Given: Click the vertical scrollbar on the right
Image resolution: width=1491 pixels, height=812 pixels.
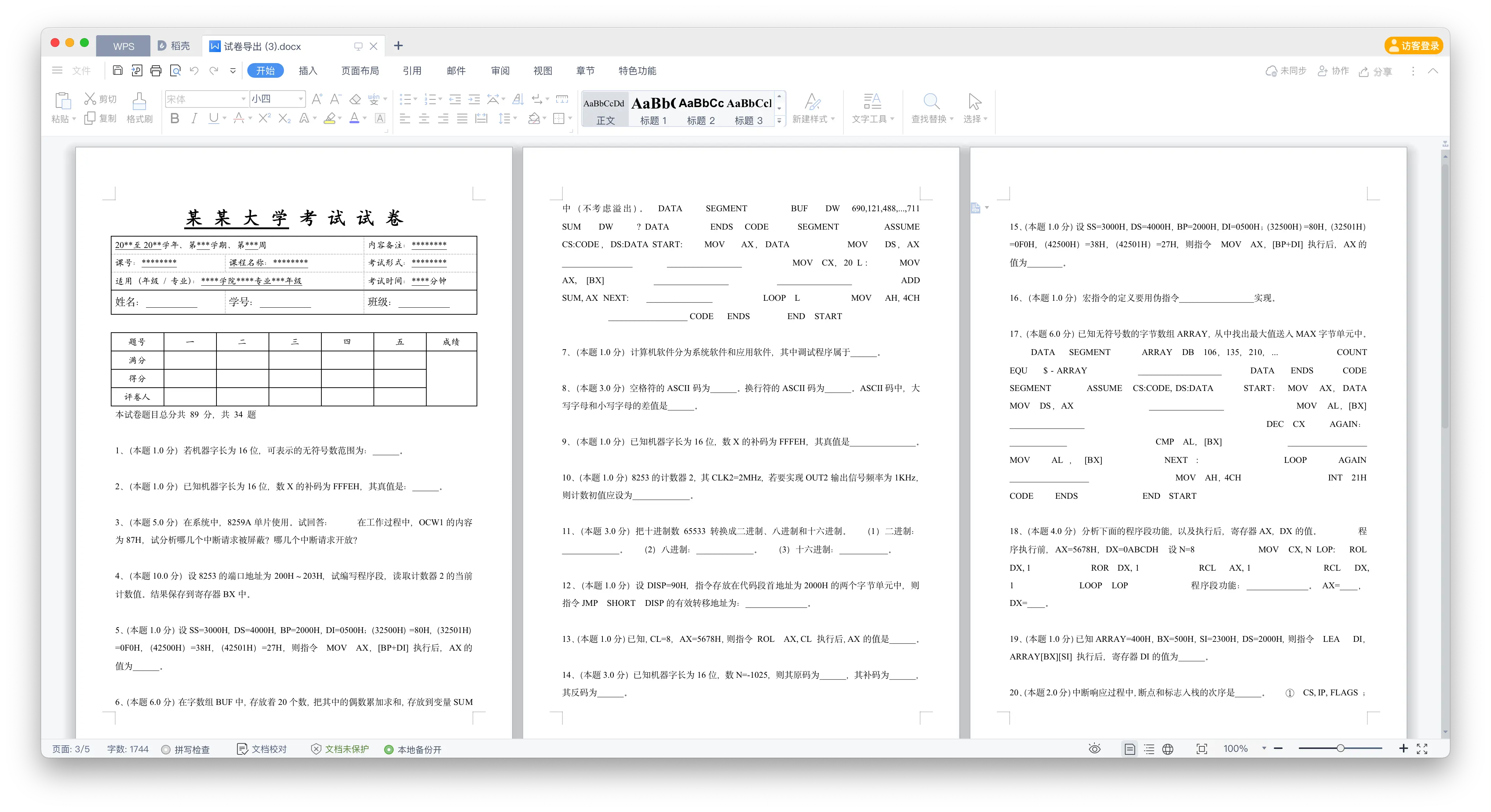Looking at the screenshot, I should pos(1445,295).
